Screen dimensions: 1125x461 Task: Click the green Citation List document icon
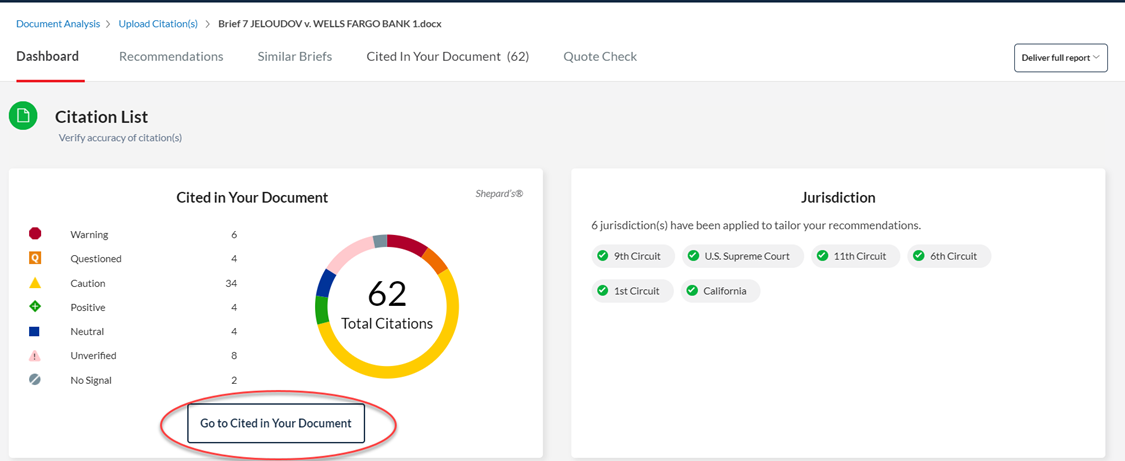(23, 116)
